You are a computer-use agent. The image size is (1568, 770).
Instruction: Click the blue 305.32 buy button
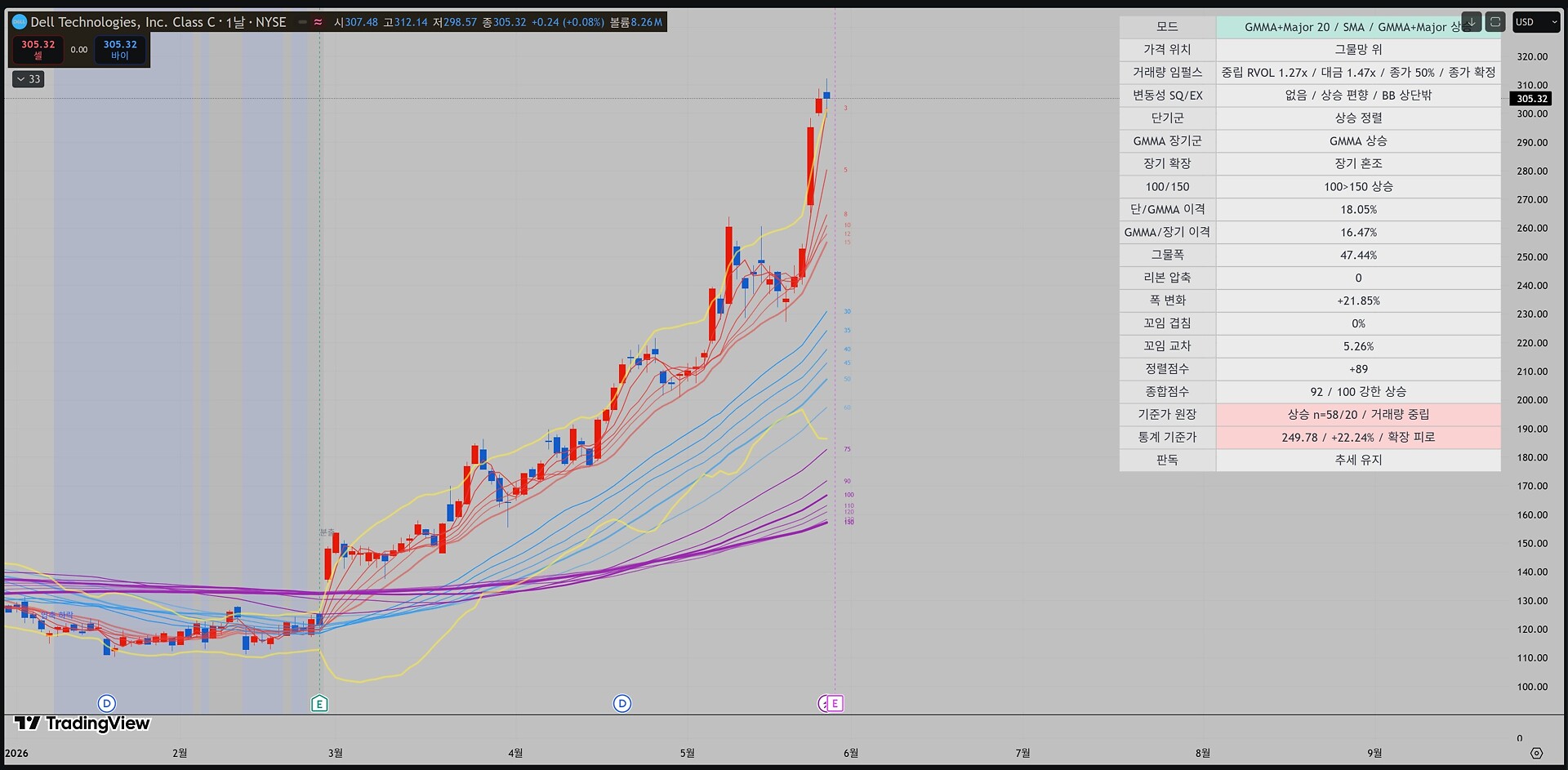[x=120, y=49]
